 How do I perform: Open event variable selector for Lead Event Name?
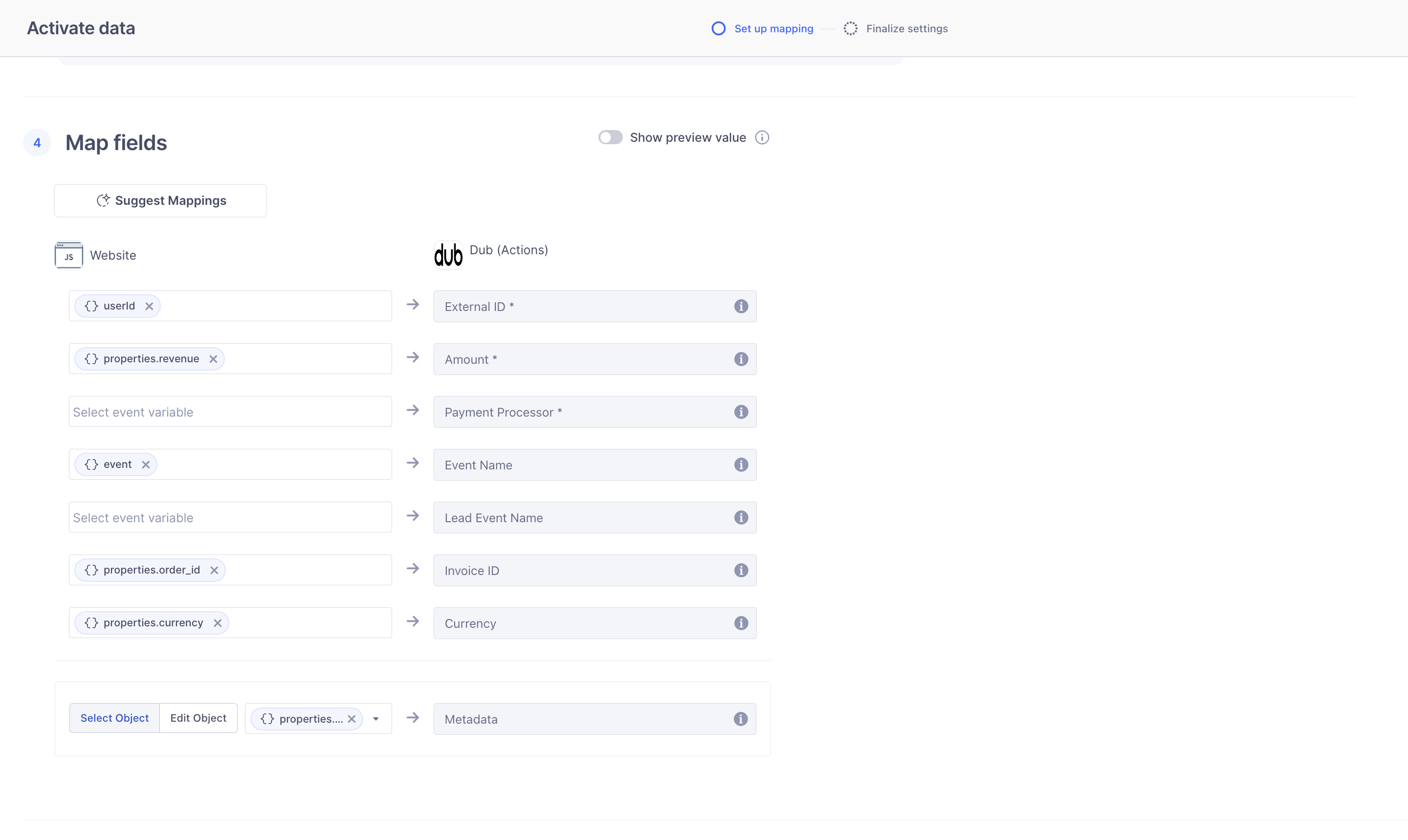[230, 517]
